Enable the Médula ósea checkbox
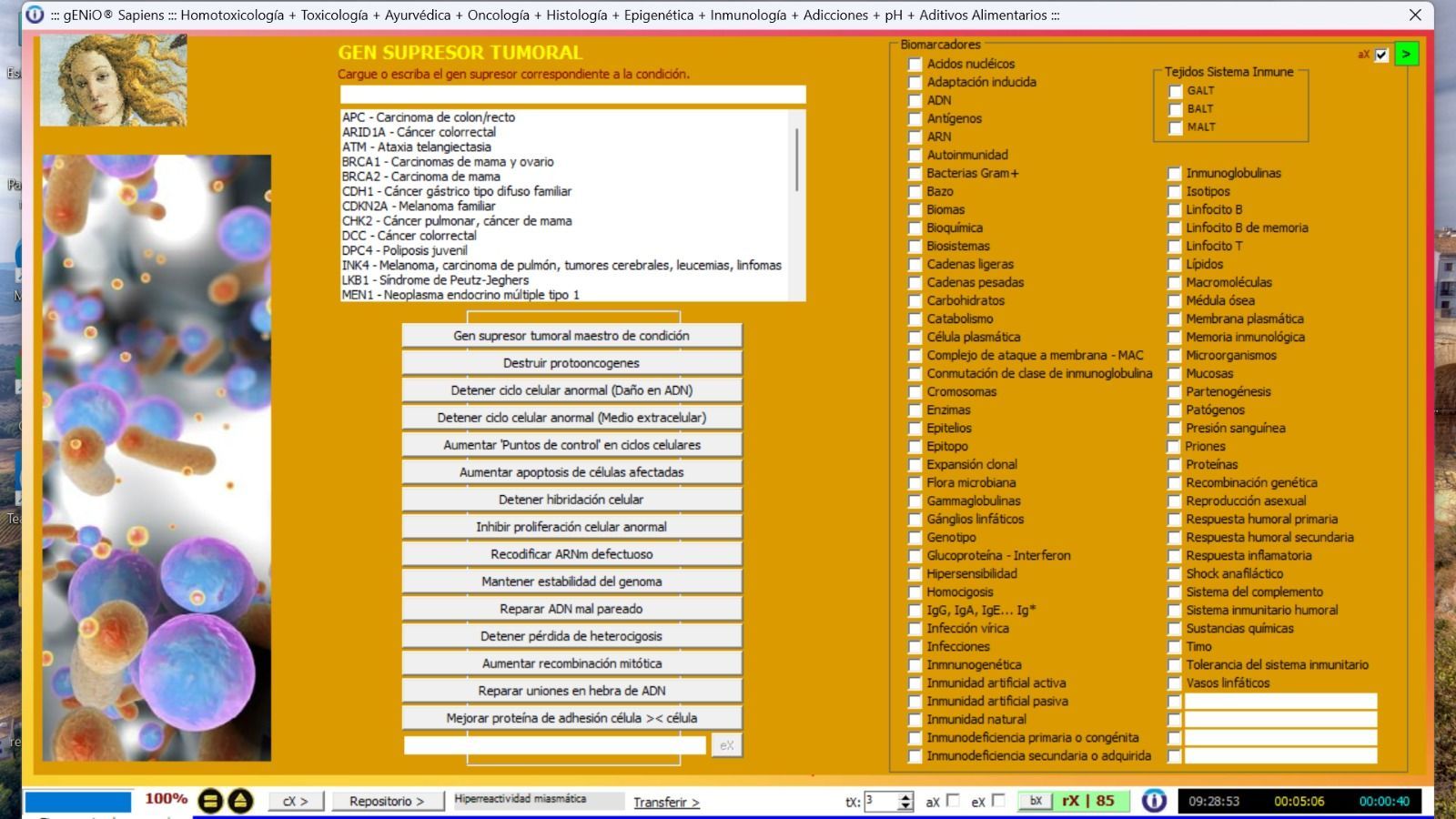 pos(1174,300)
